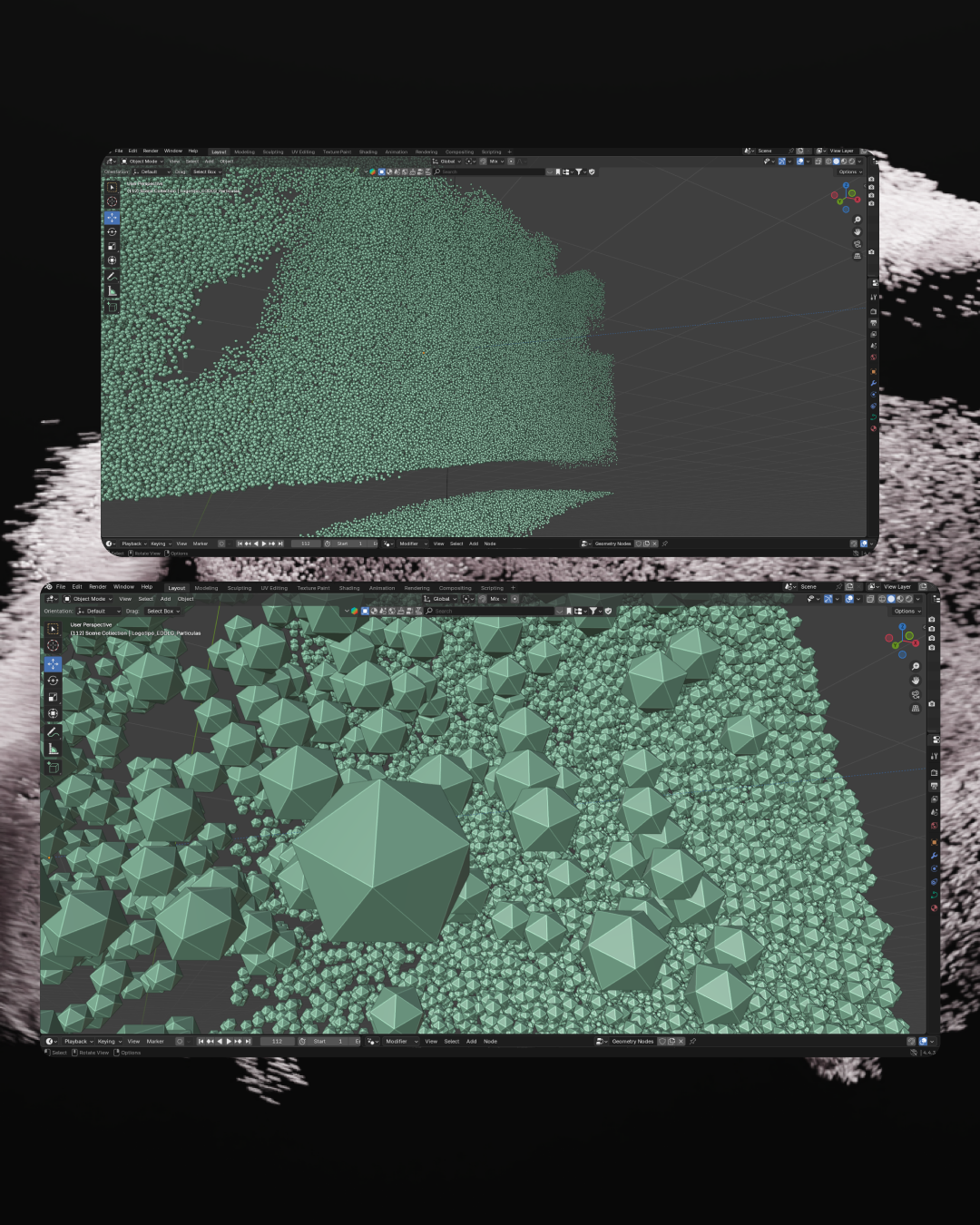The height and width of the screenshot is (1225, 980).
Task: Select the Cursor tool in lower Blender window
Action: pos(53,645)
